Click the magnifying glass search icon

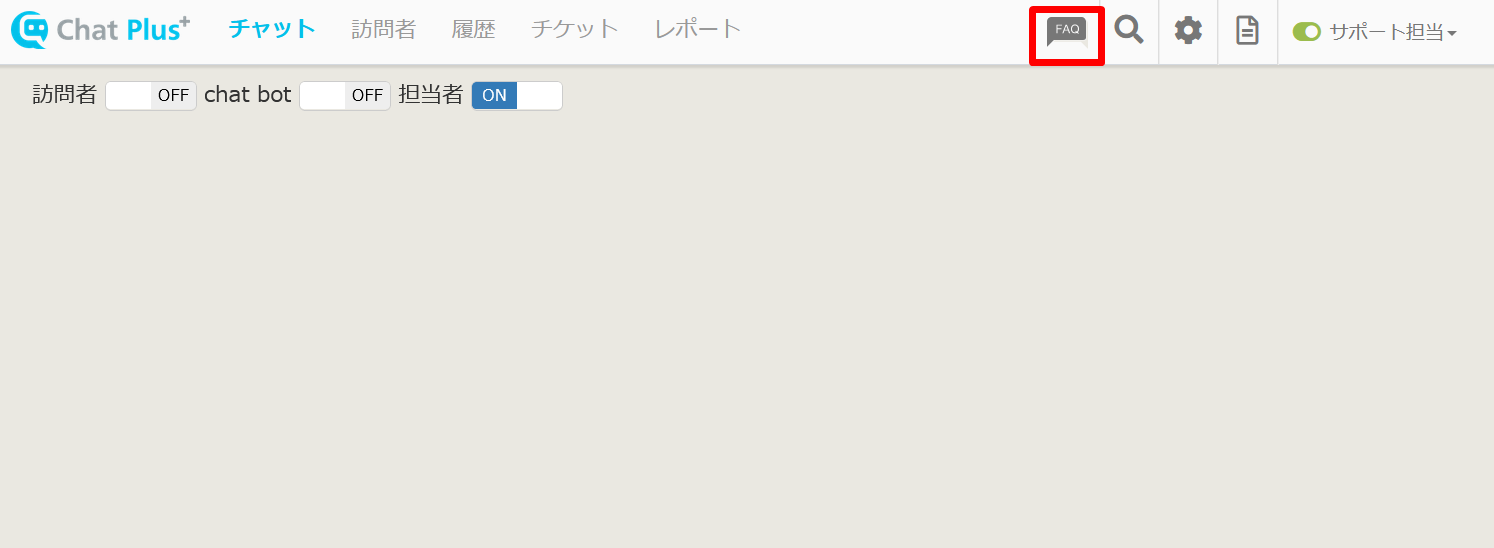tap(1129, 30)
